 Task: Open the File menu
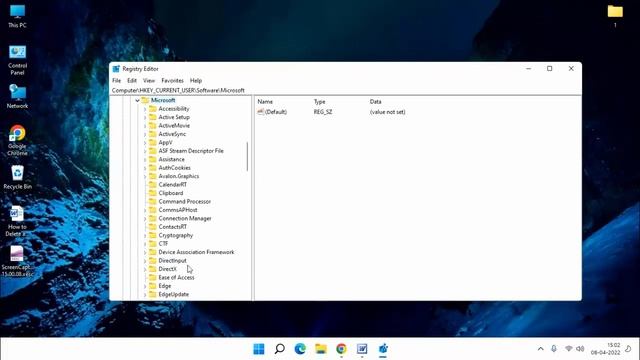[x=116, y=81]
